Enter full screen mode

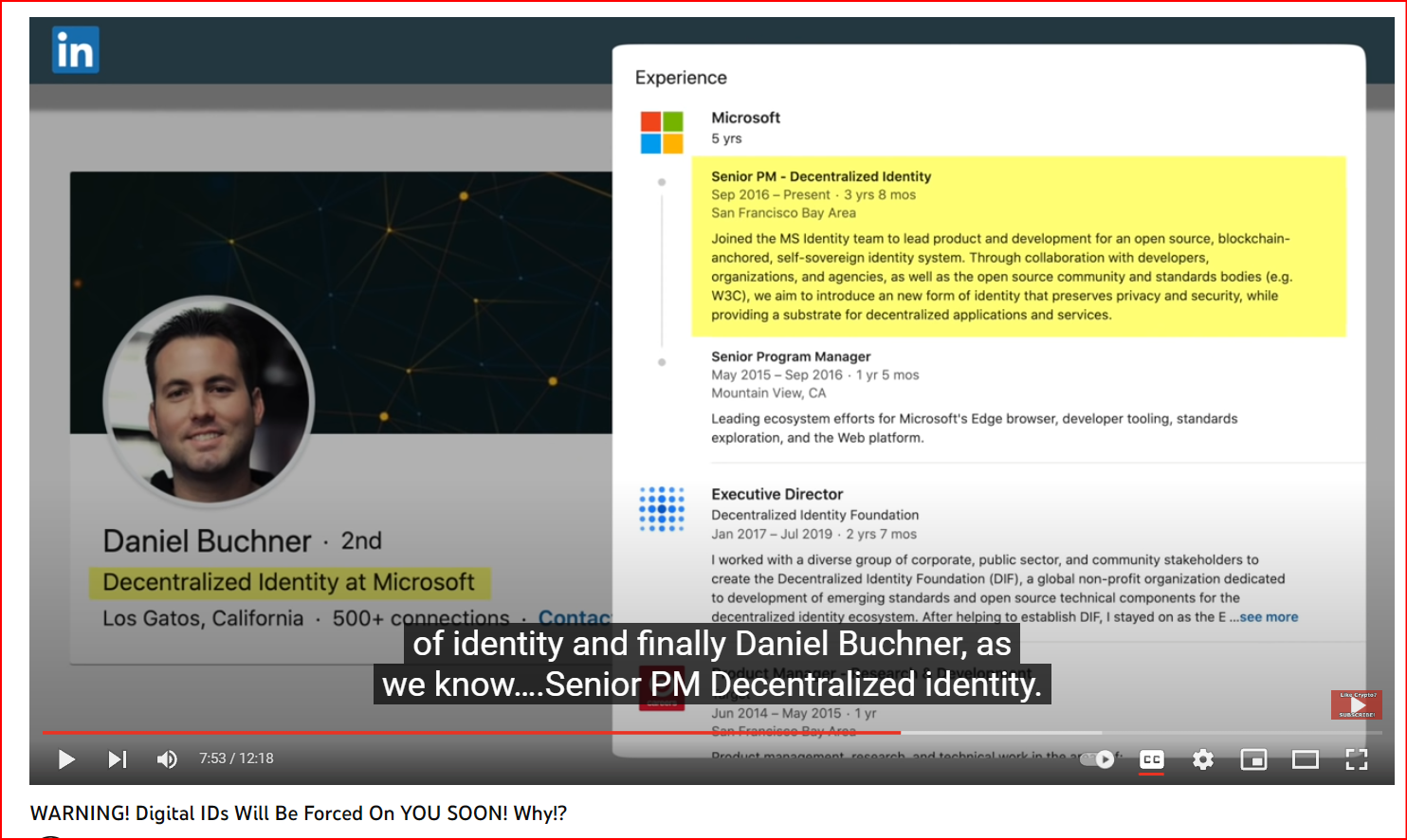pyautogui.click(x=1357, y=759)
